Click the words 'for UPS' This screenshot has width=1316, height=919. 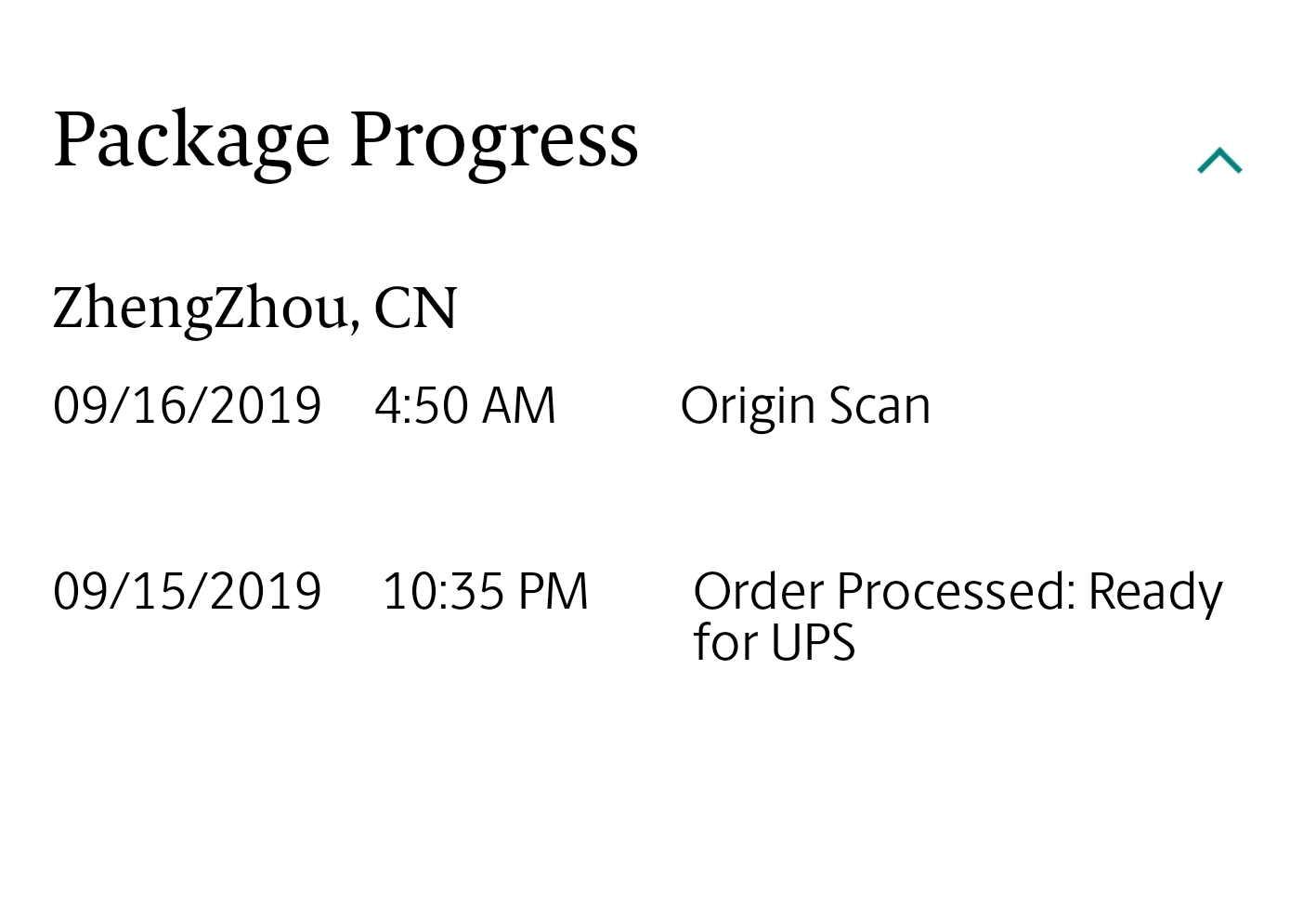click(x=774, y=642)
